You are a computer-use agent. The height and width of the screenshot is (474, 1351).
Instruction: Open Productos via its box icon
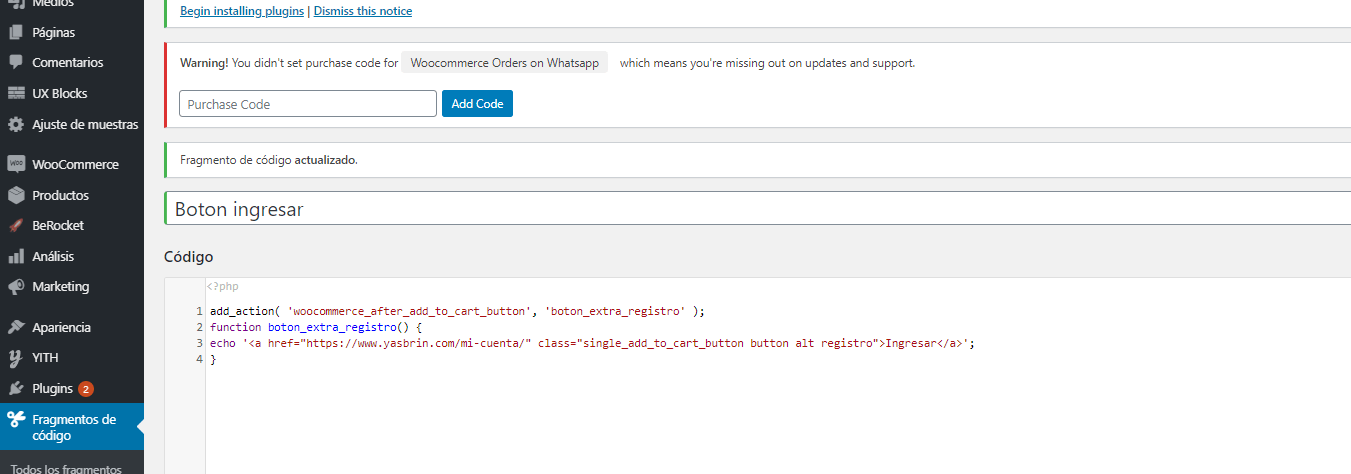(16, 195)
